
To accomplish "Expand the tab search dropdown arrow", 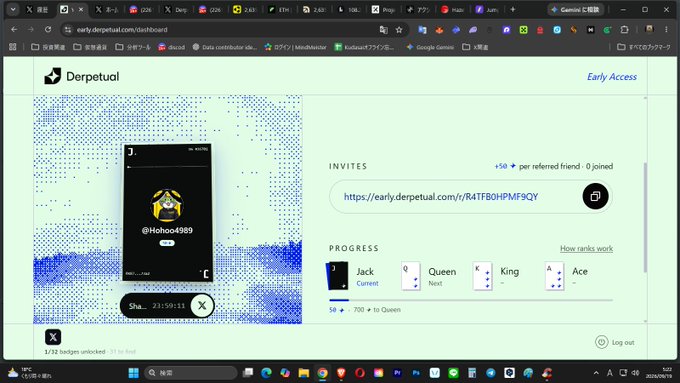I will tap(13, 9).
